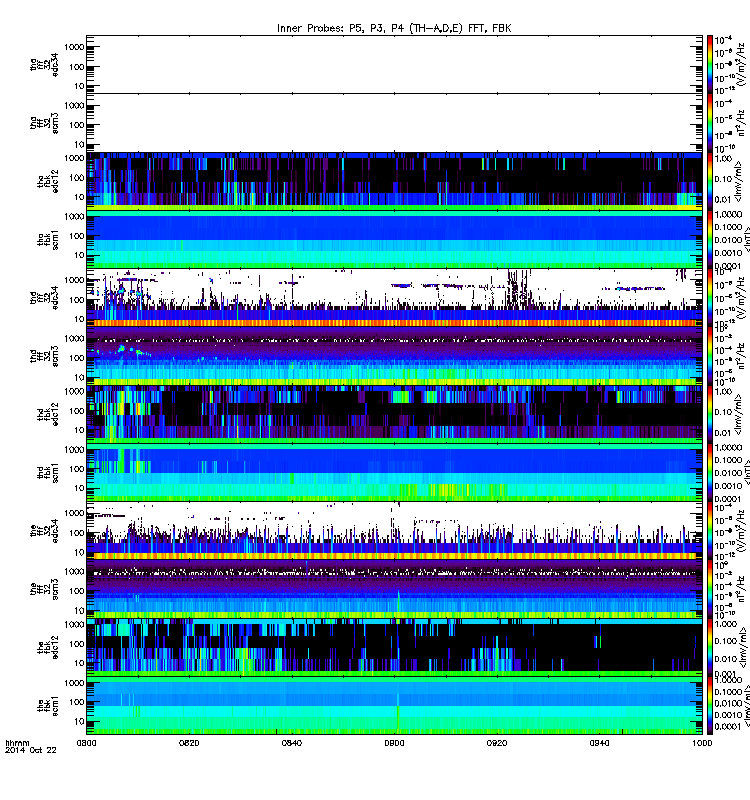Click the the fff scm3 spectrogram panel
The image size is (750, 800).
click(394, 589)
